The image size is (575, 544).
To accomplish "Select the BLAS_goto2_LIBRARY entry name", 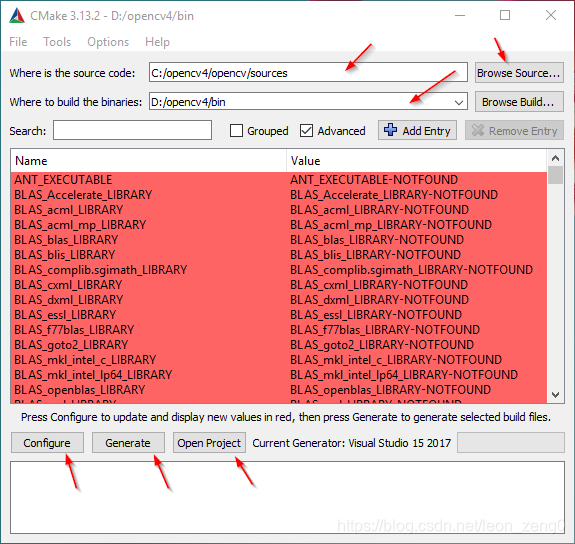I will click(x=71, y=345).
